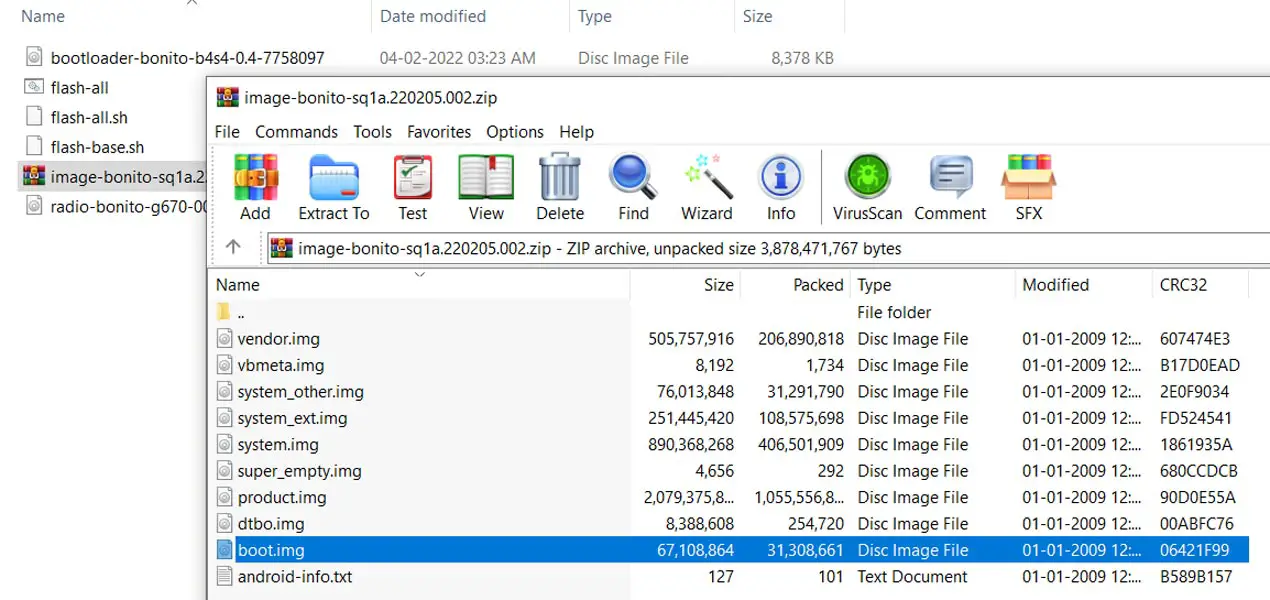Image resolution: width=1270 pixels, height=600 pixels.
Task: Open the Help menu
Action: (576, 132)
